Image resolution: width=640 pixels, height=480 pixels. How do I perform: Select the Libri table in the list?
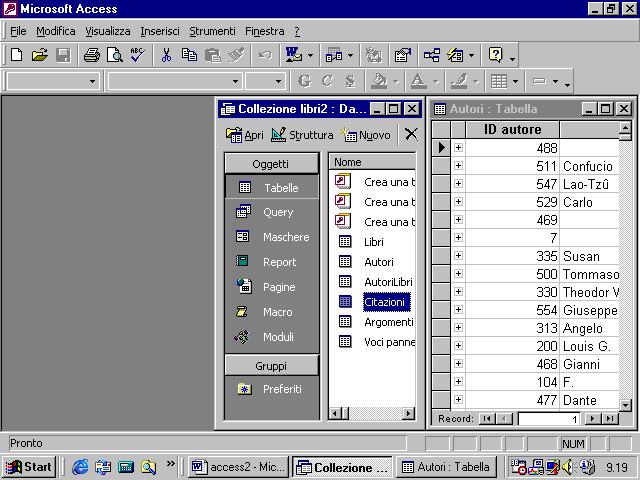pos(373,242)
